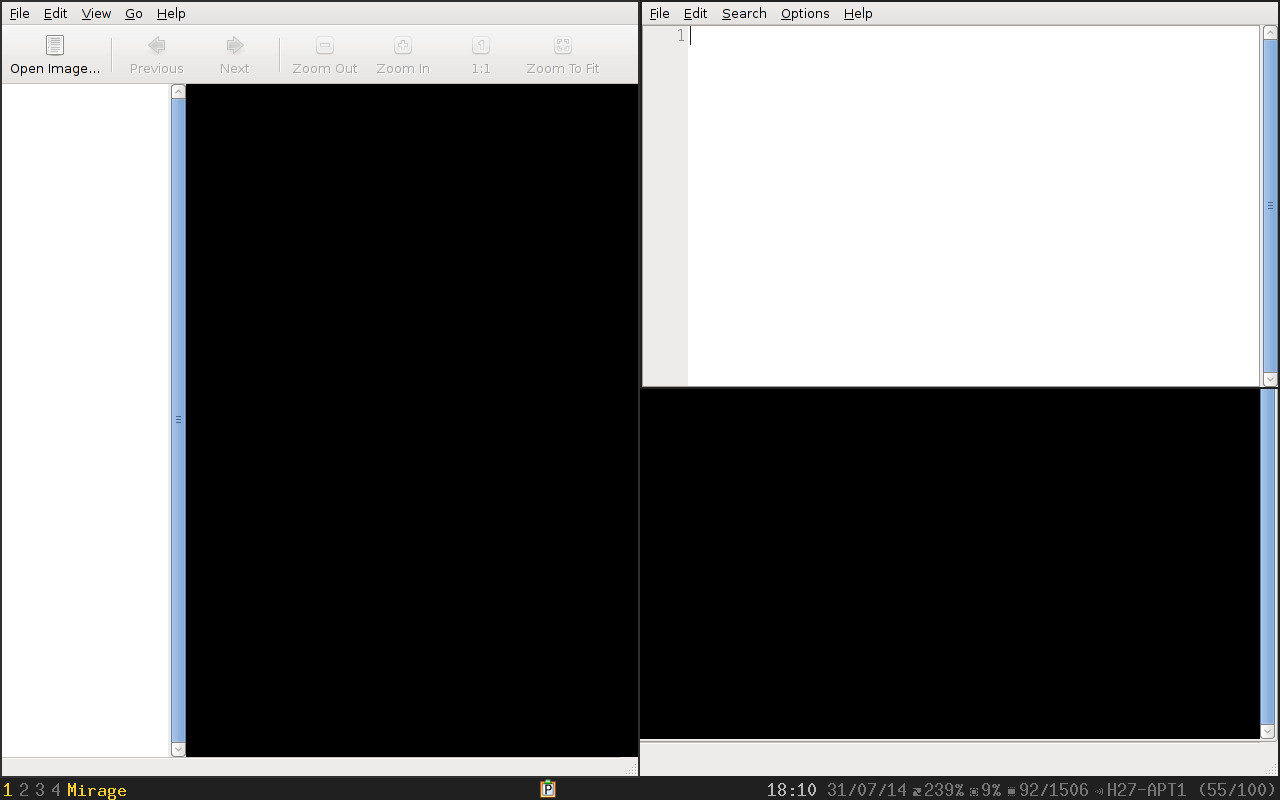The width and height of the screenshot is (1280, 800).
Task: Open the text editor's File menu
Action: tap(659, 14)
